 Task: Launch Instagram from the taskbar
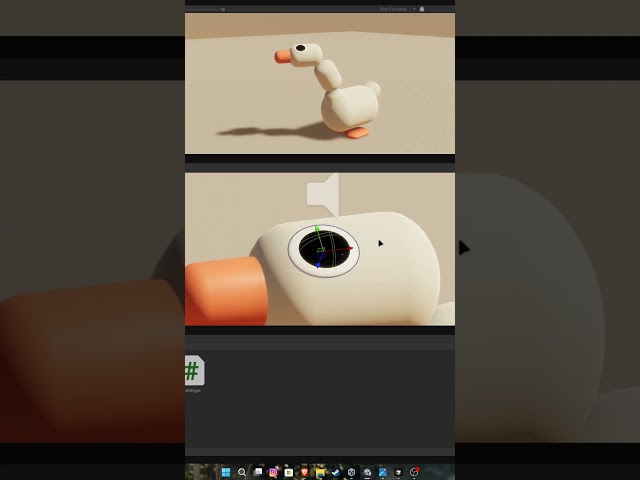273,472
